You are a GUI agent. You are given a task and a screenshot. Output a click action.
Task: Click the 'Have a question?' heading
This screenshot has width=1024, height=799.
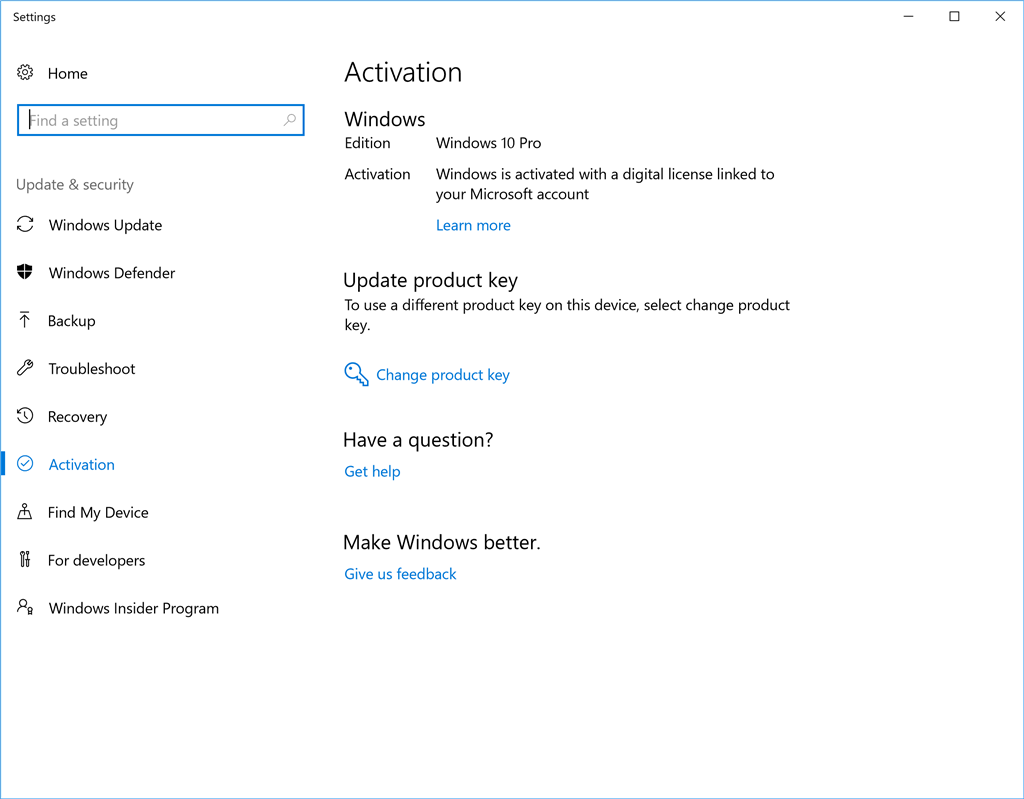coord(418,440)
